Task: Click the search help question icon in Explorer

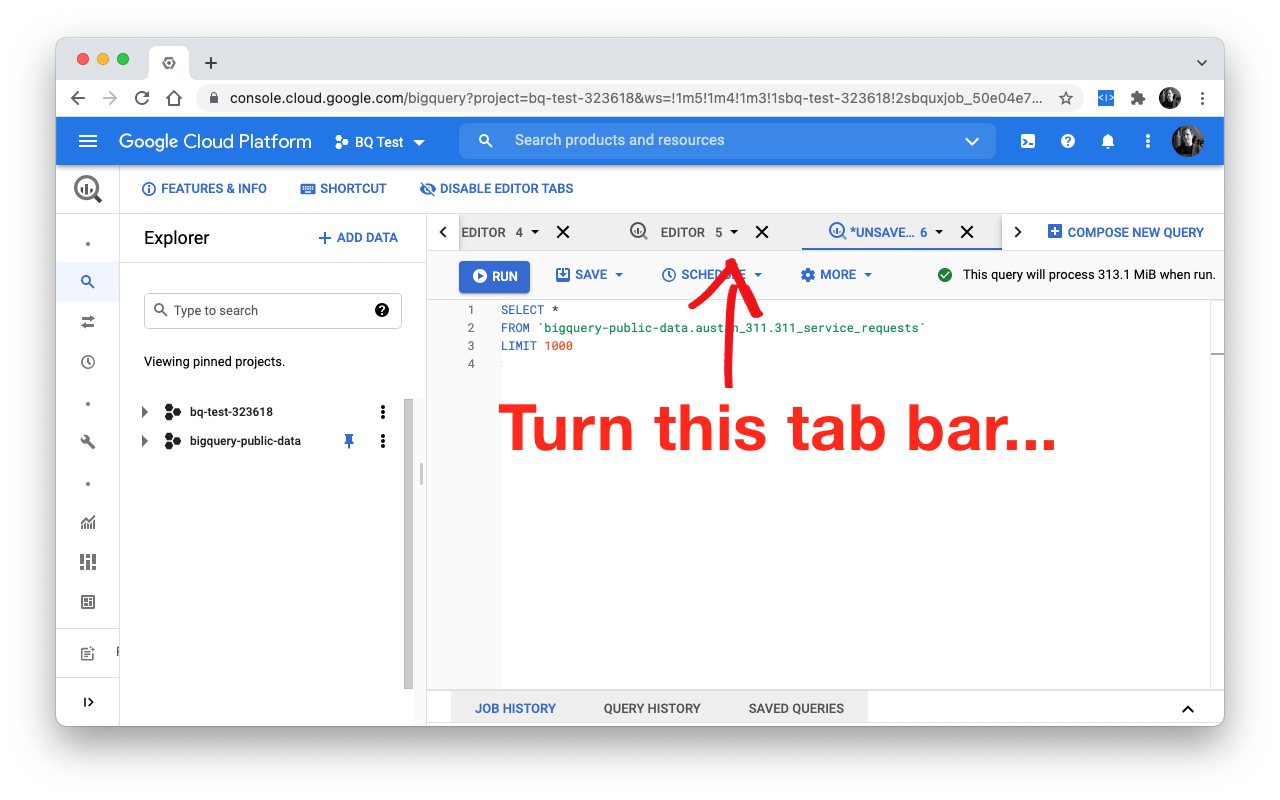Action: coord(382,310)
